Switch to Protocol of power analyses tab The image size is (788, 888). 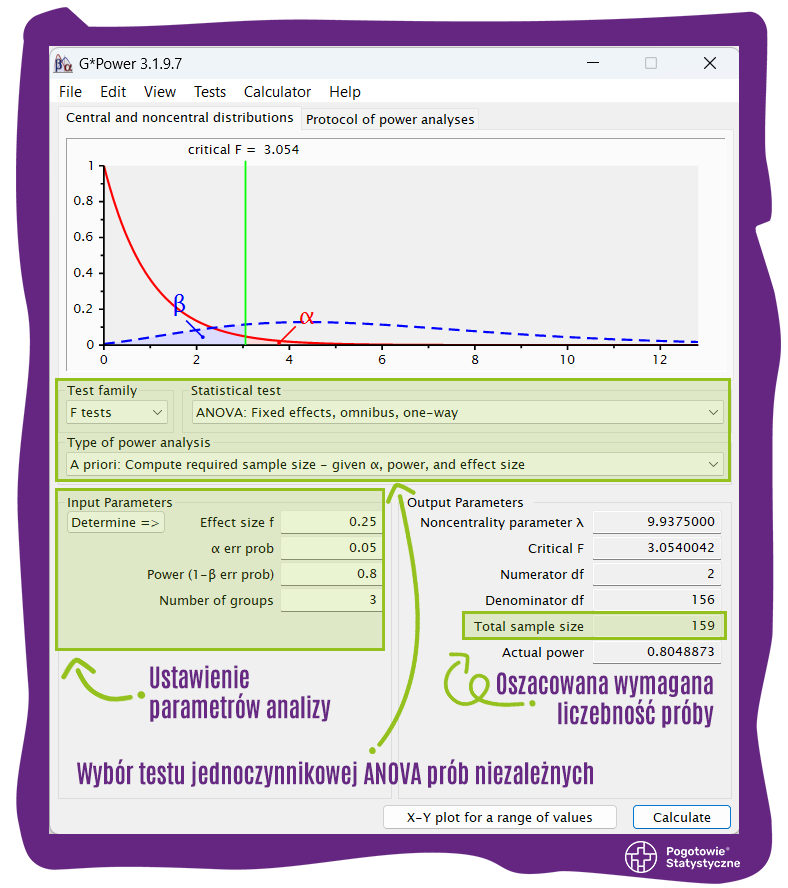coord(390,119)
